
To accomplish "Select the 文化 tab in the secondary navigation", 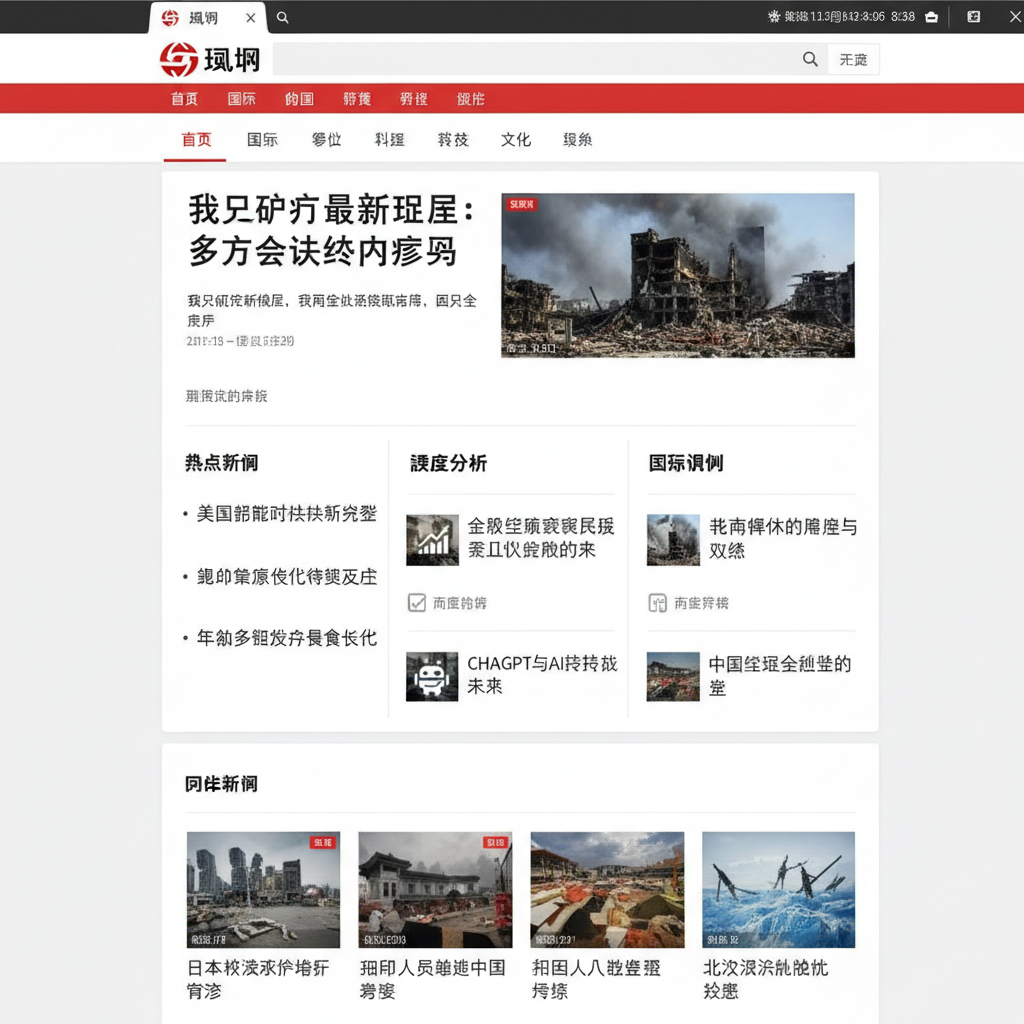I will [x=515, y=140].
